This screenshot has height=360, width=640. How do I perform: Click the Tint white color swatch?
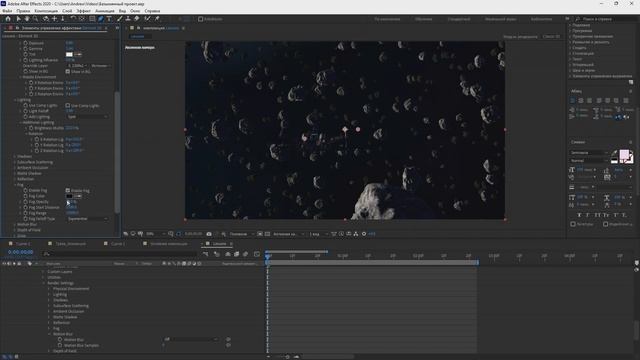point(69,54)
